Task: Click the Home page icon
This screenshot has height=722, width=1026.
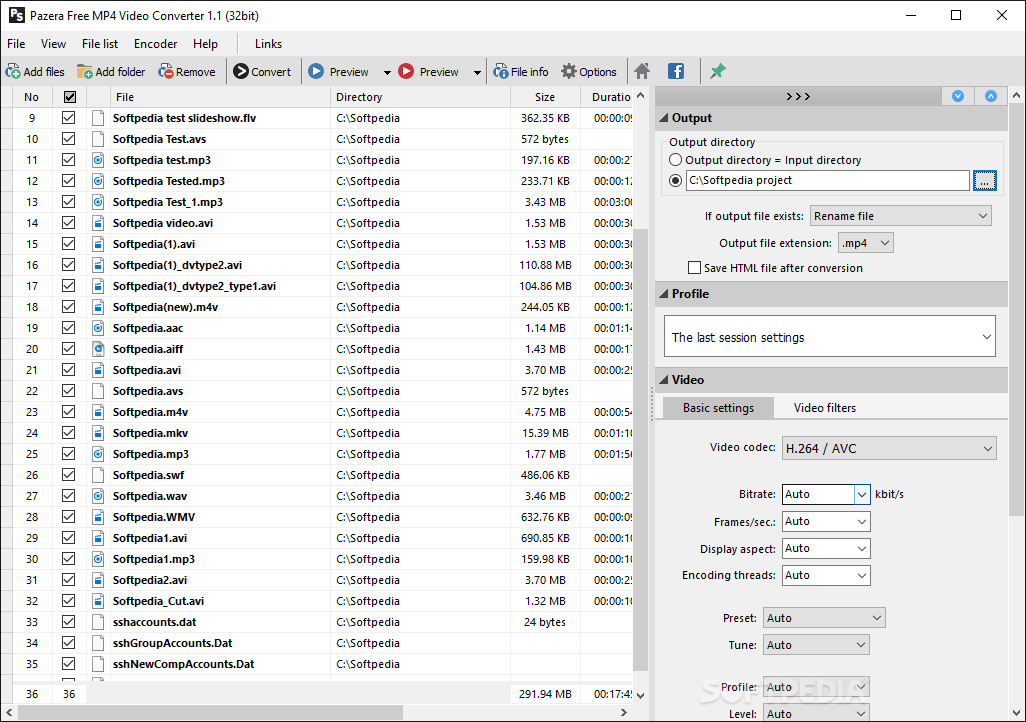Action: pyautogui.click(x=642, y=71)
